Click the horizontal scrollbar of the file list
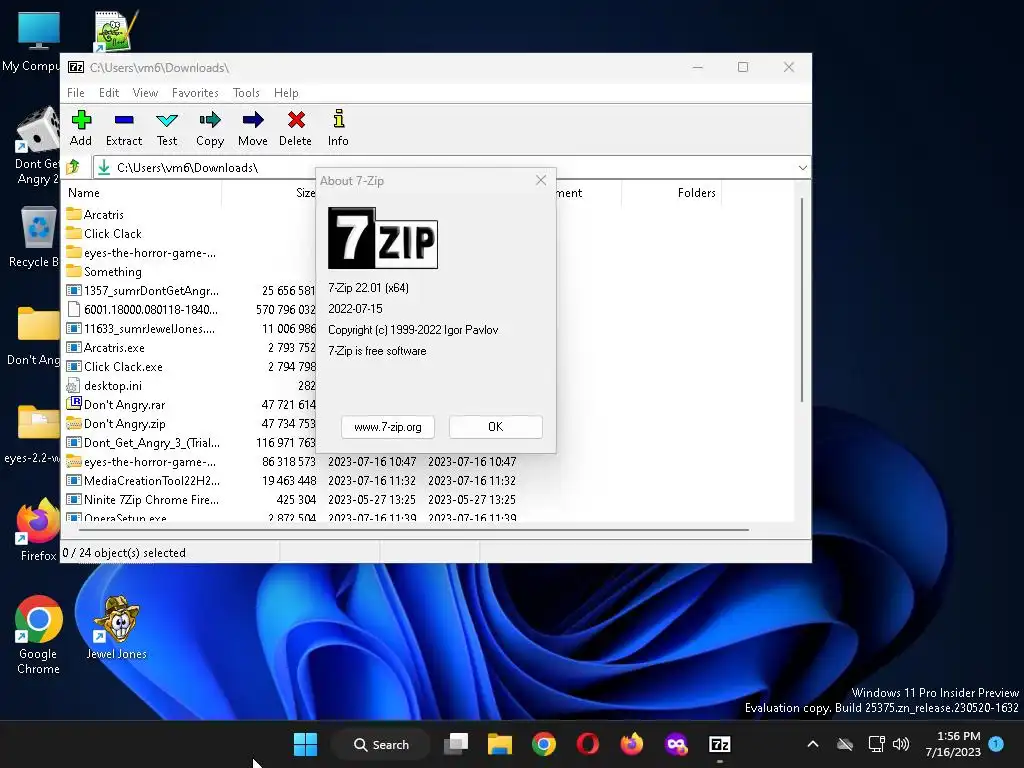 414,530
